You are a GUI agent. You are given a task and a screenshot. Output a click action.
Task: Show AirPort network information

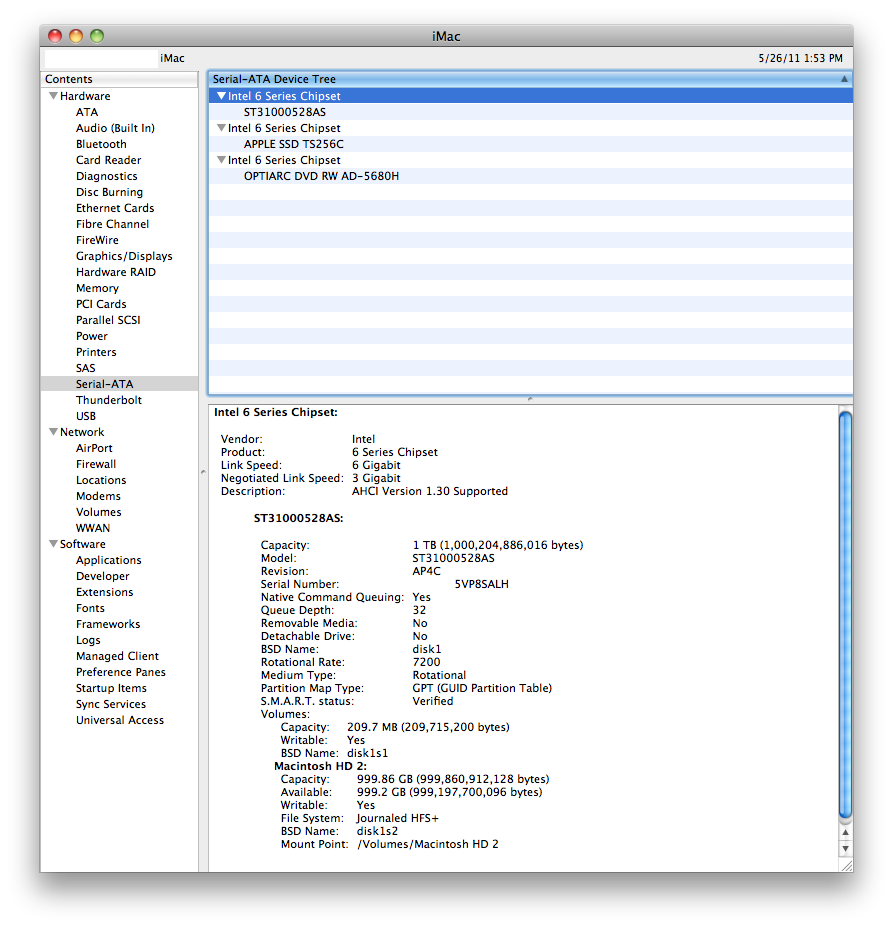click(x=94, y=448)
